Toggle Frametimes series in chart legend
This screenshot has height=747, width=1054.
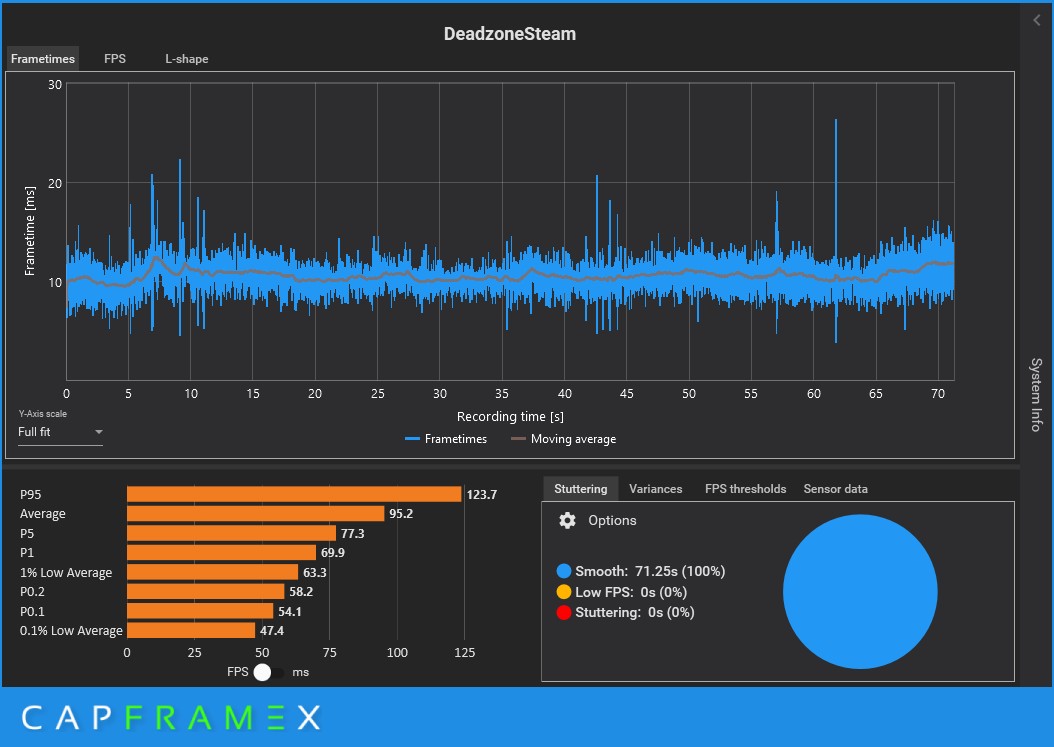coord(446,438)
